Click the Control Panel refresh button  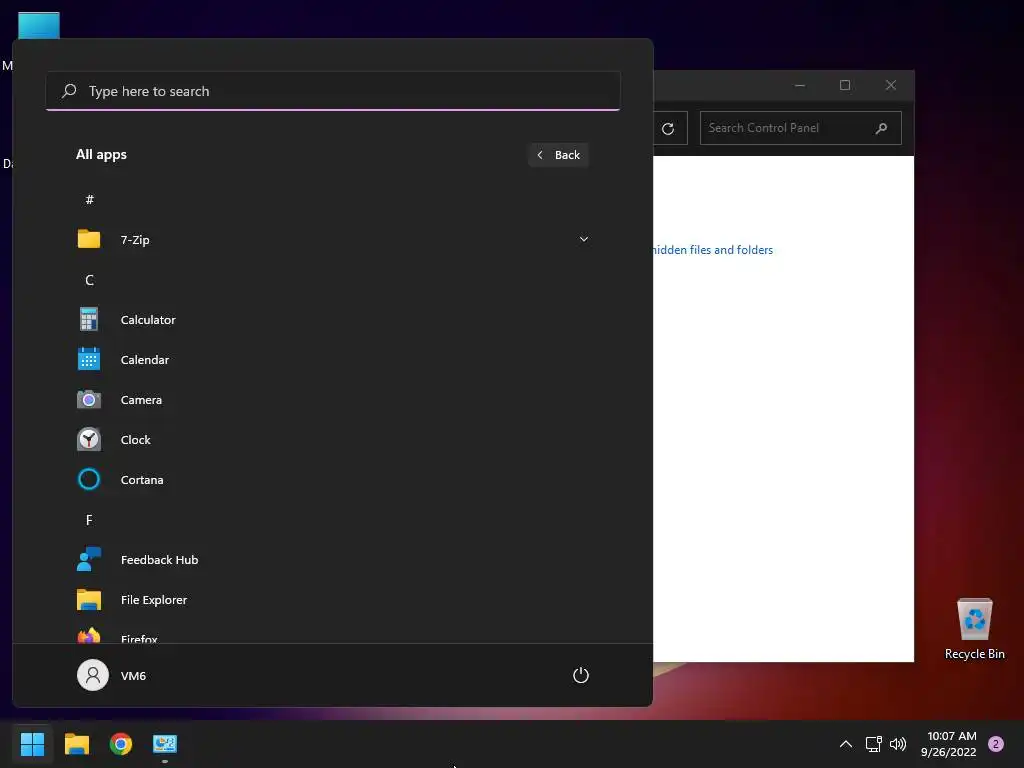click(x=668, y=129)
